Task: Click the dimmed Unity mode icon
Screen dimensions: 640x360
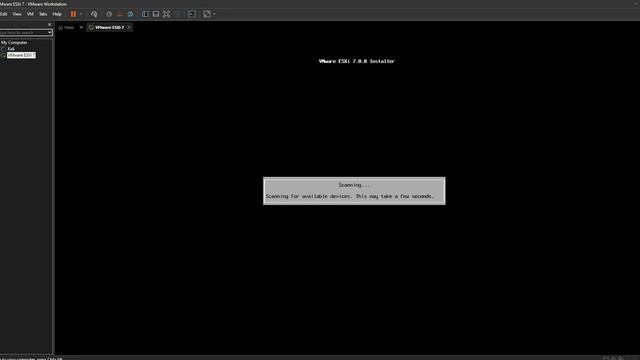Action: coord(177,14)
